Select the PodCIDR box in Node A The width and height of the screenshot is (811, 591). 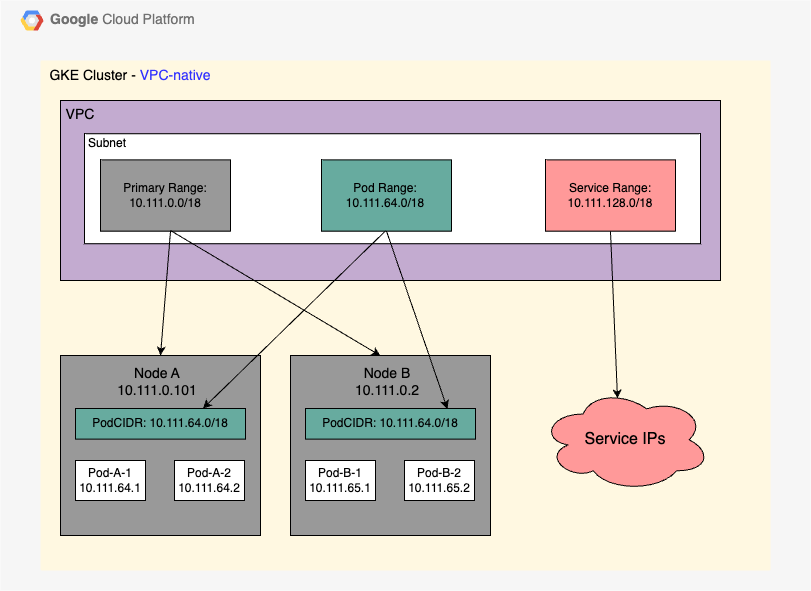pos(160,423)
